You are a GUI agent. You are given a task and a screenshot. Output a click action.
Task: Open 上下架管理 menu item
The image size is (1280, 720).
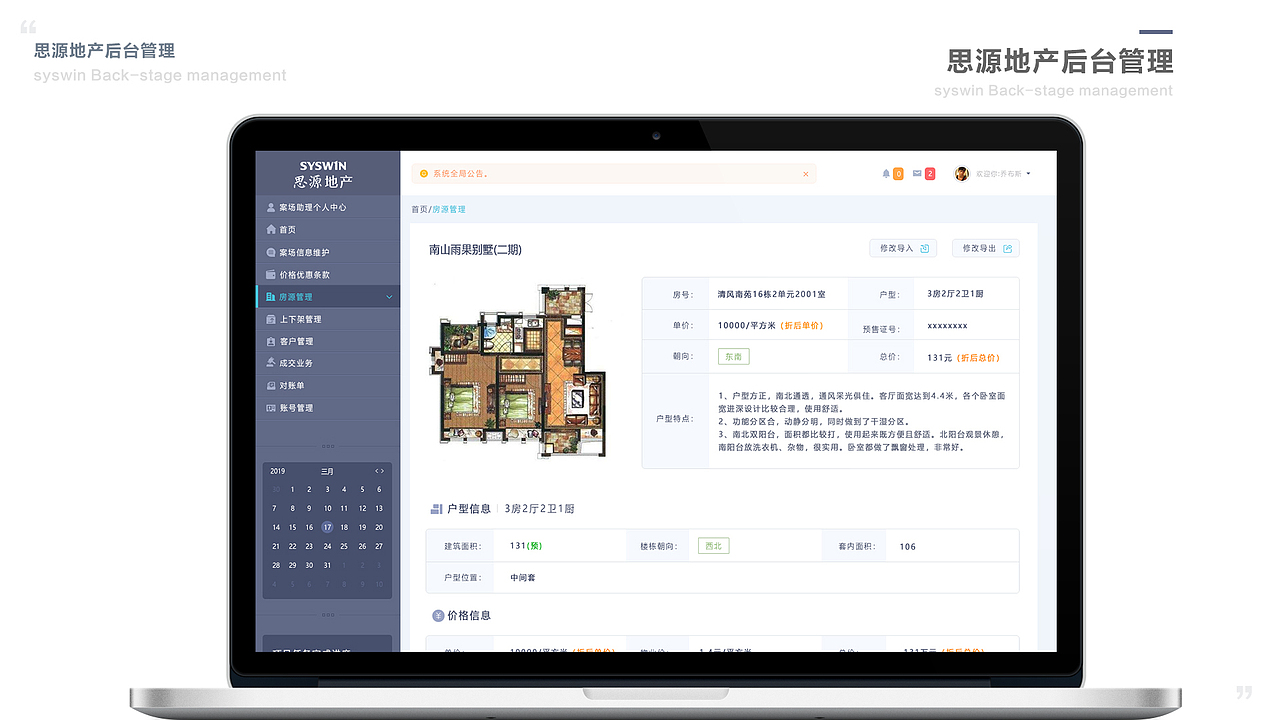(x=328, y=319)
